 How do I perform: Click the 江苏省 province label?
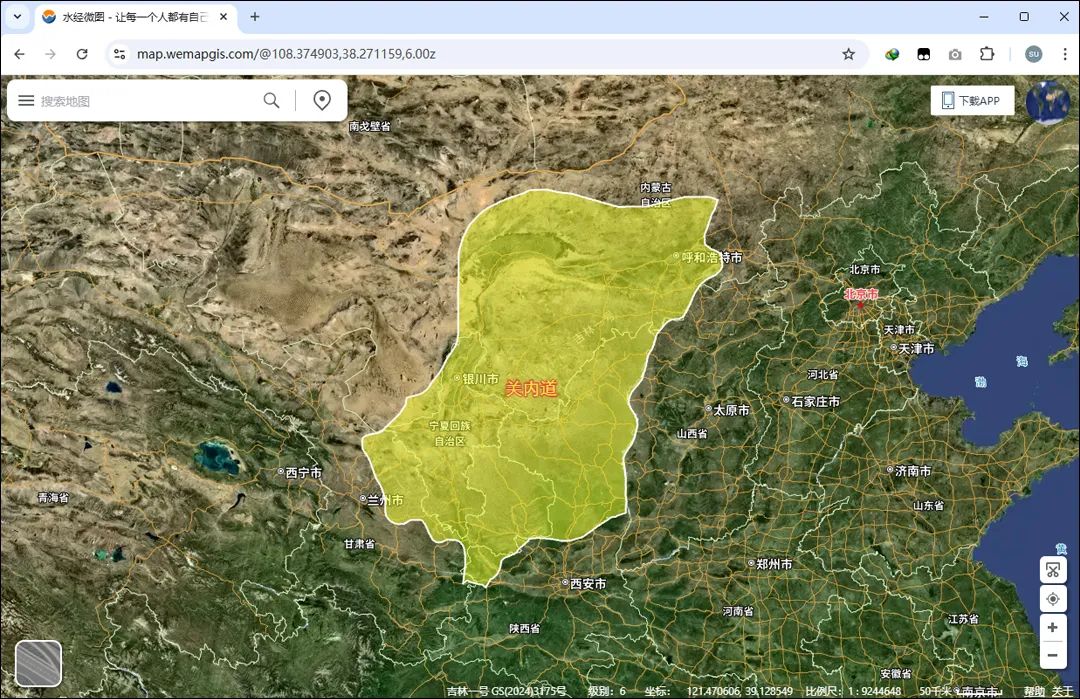point(963,618)
